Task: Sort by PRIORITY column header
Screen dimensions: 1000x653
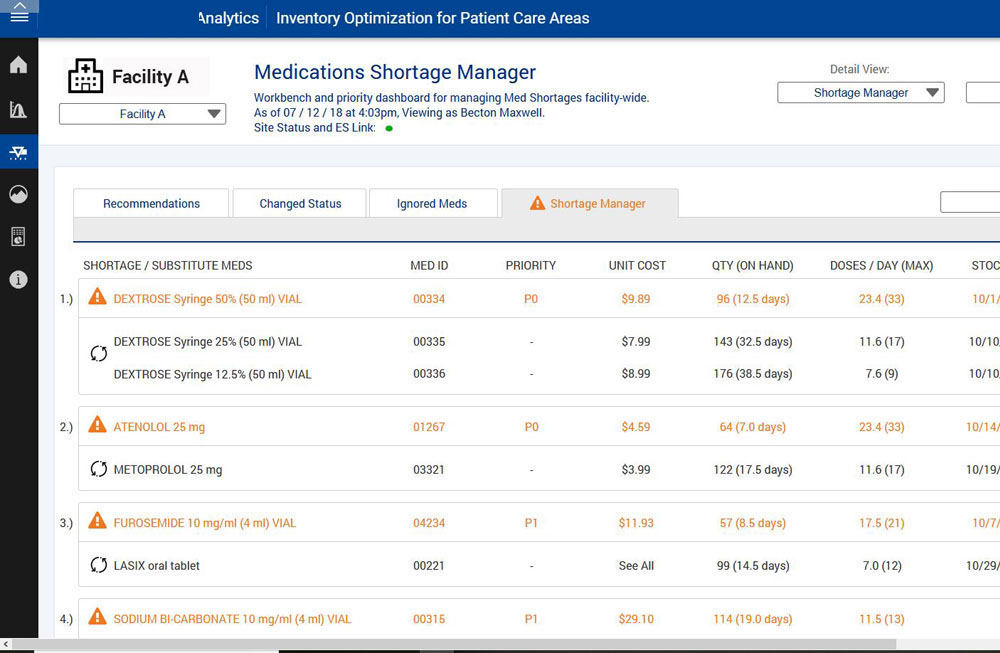Action: click(x=531, y=265)
